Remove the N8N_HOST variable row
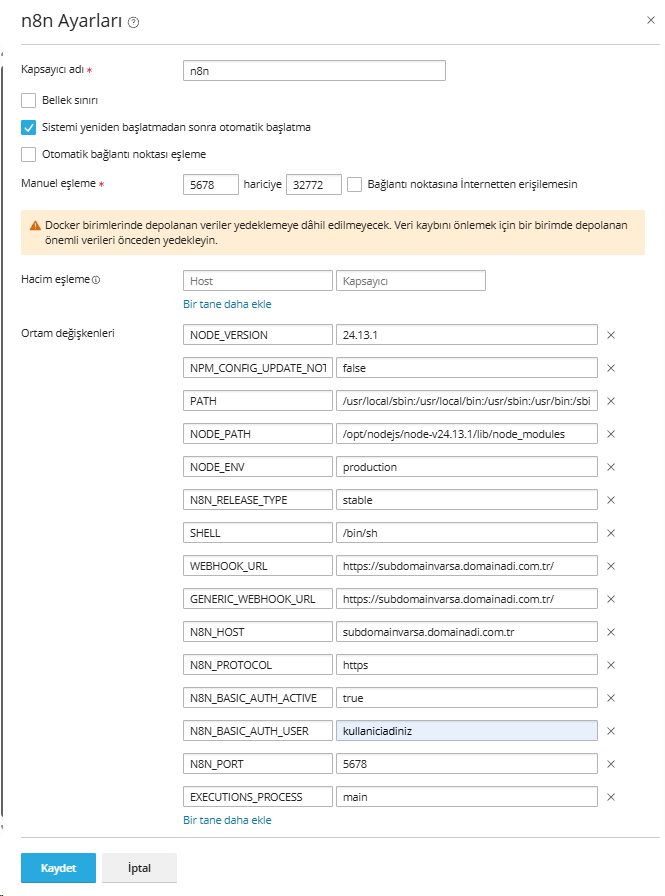This screenshot has width=665, height=896. [611, 632]
